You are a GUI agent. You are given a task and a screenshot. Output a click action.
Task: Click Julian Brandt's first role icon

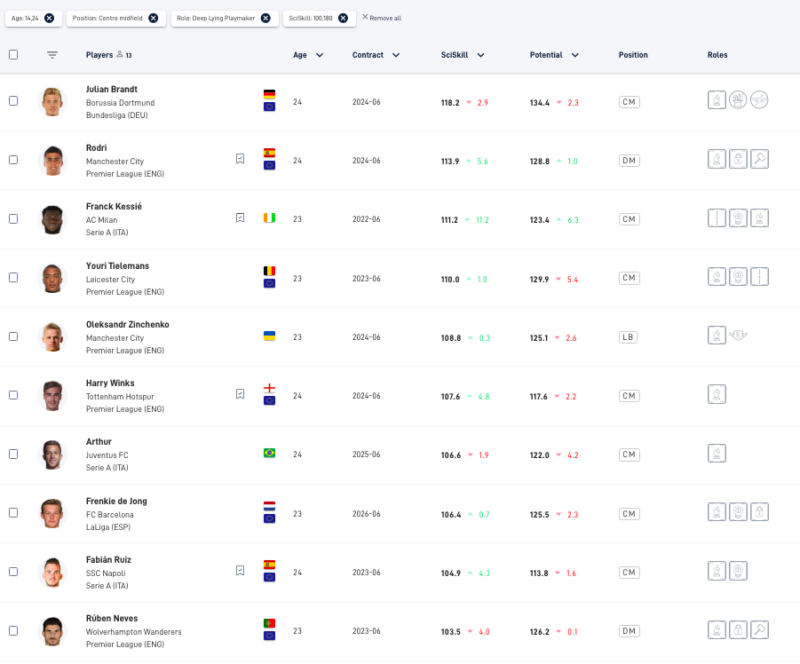pyautogui.click(x=717, y=100)
